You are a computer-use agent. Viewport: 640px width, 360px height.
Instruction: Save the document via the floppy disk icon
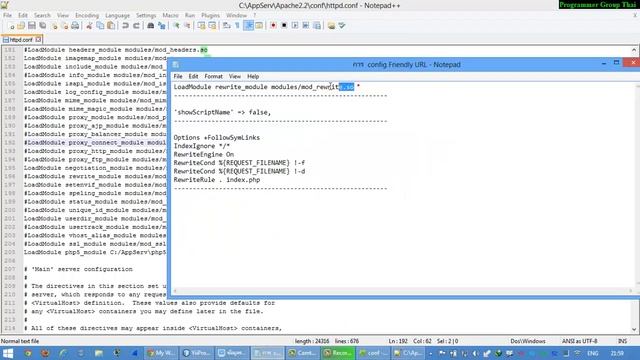pyautogui.click(x=31, y=26)
